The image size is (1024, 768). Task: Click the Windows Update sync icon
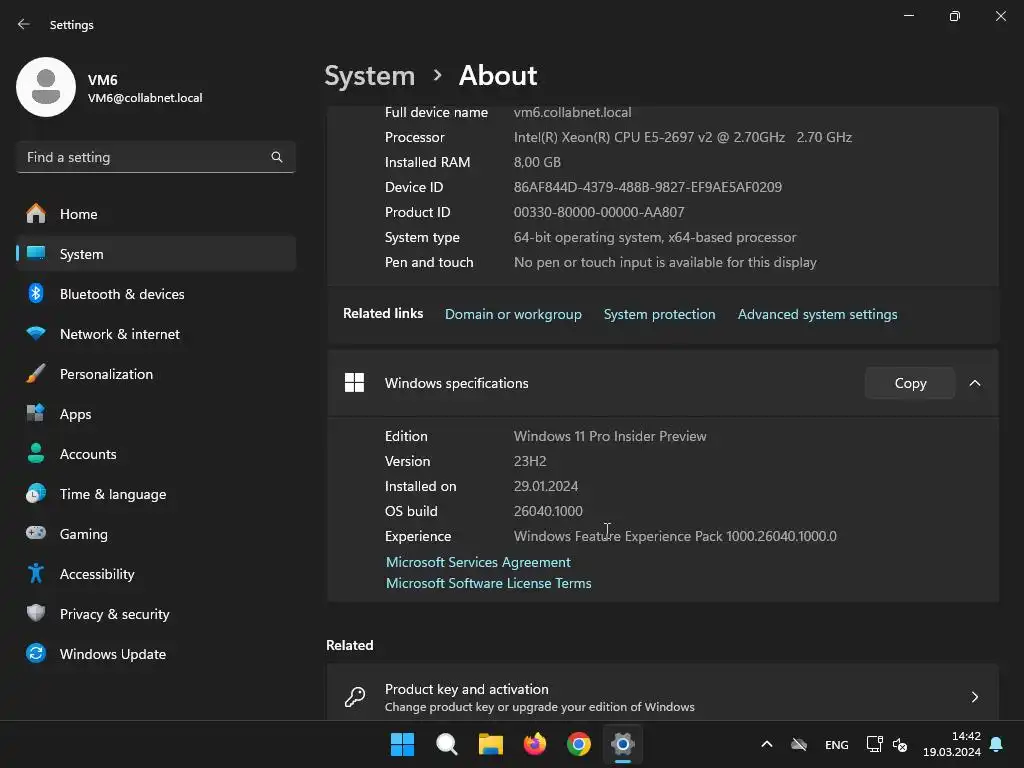[x=36, y=653]
